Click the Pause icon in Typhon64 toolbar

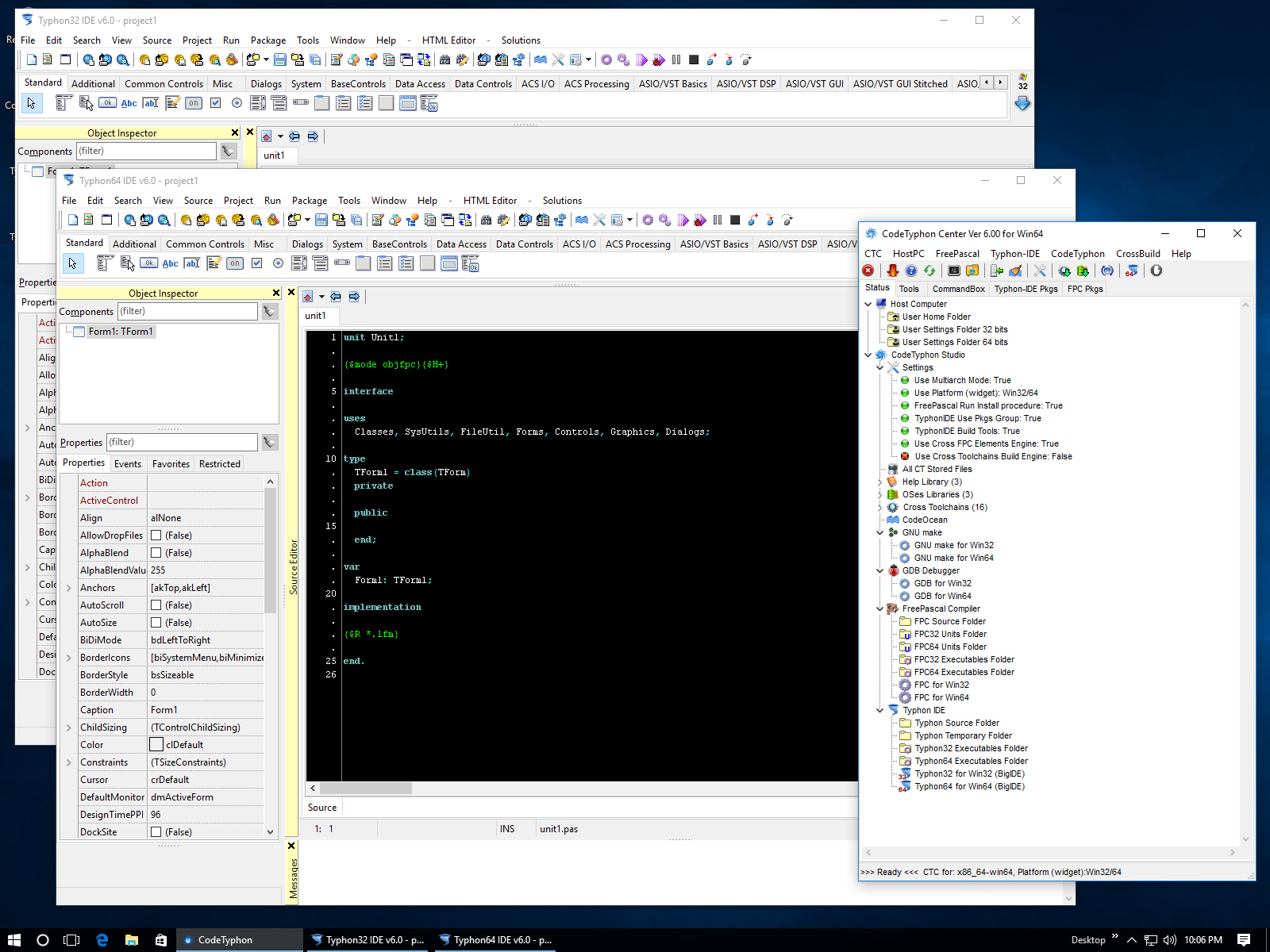[718, 221]
